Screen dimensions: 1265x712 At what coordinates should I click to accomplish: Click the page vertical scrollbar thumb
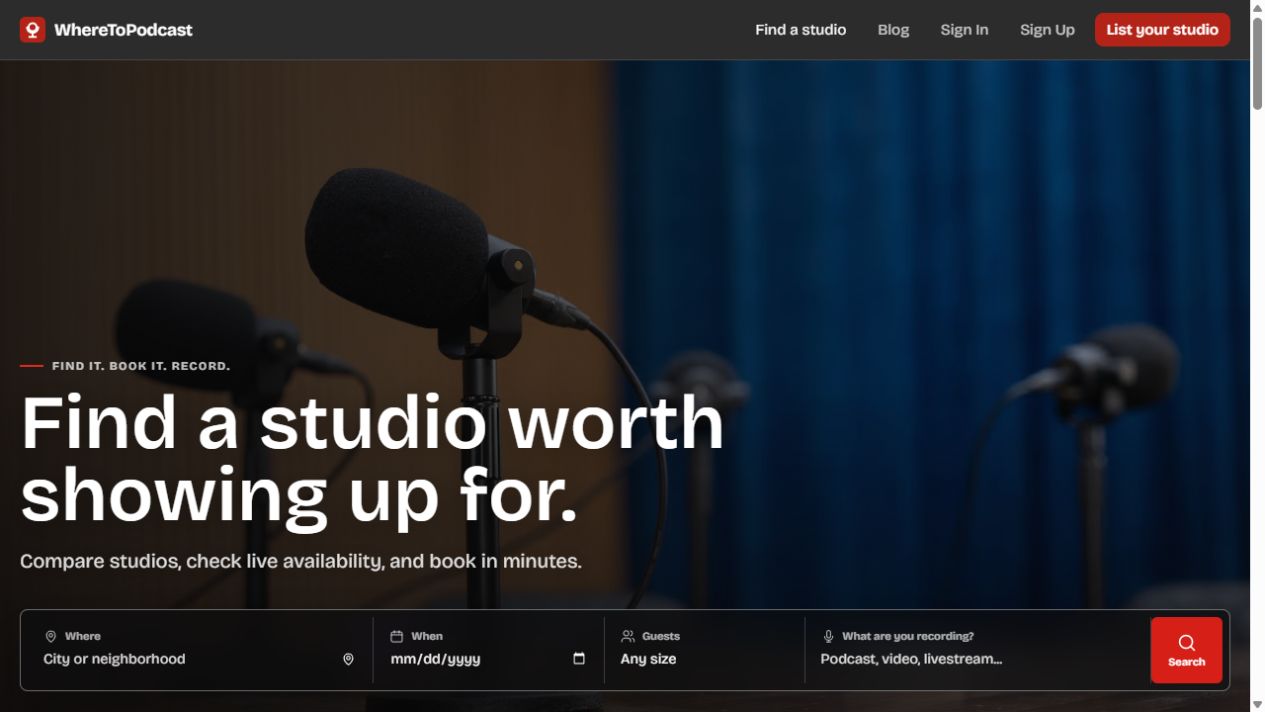1258,62
